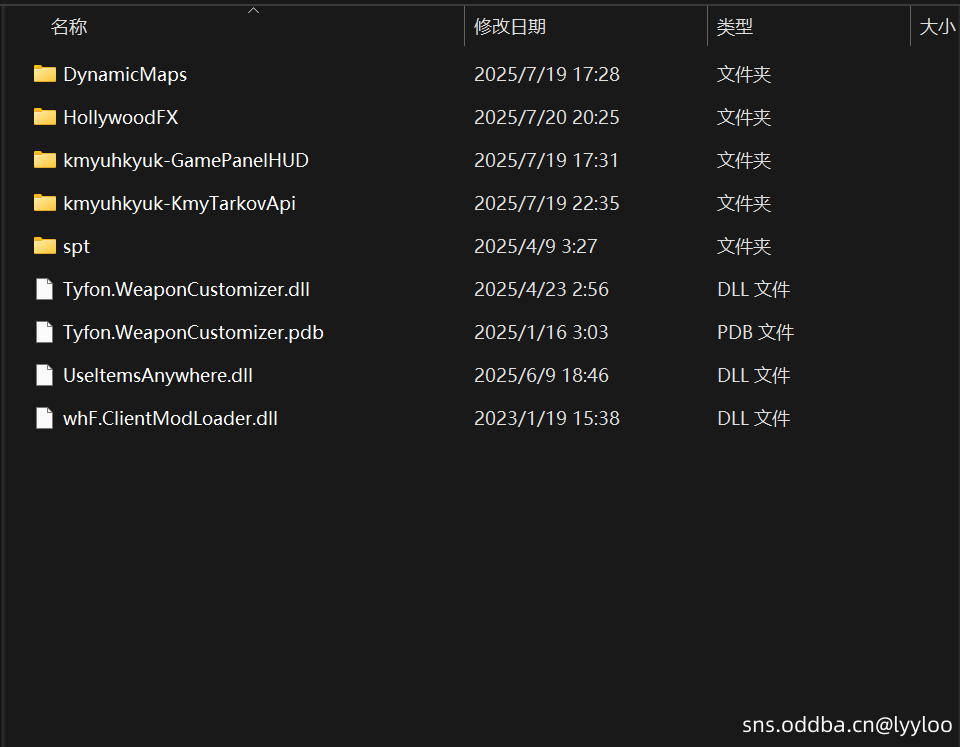This screenshot has height=747, width=960.
Task: Select the kmyuhkyuk-GamePanelHUD name text
Action: (186, 160)
